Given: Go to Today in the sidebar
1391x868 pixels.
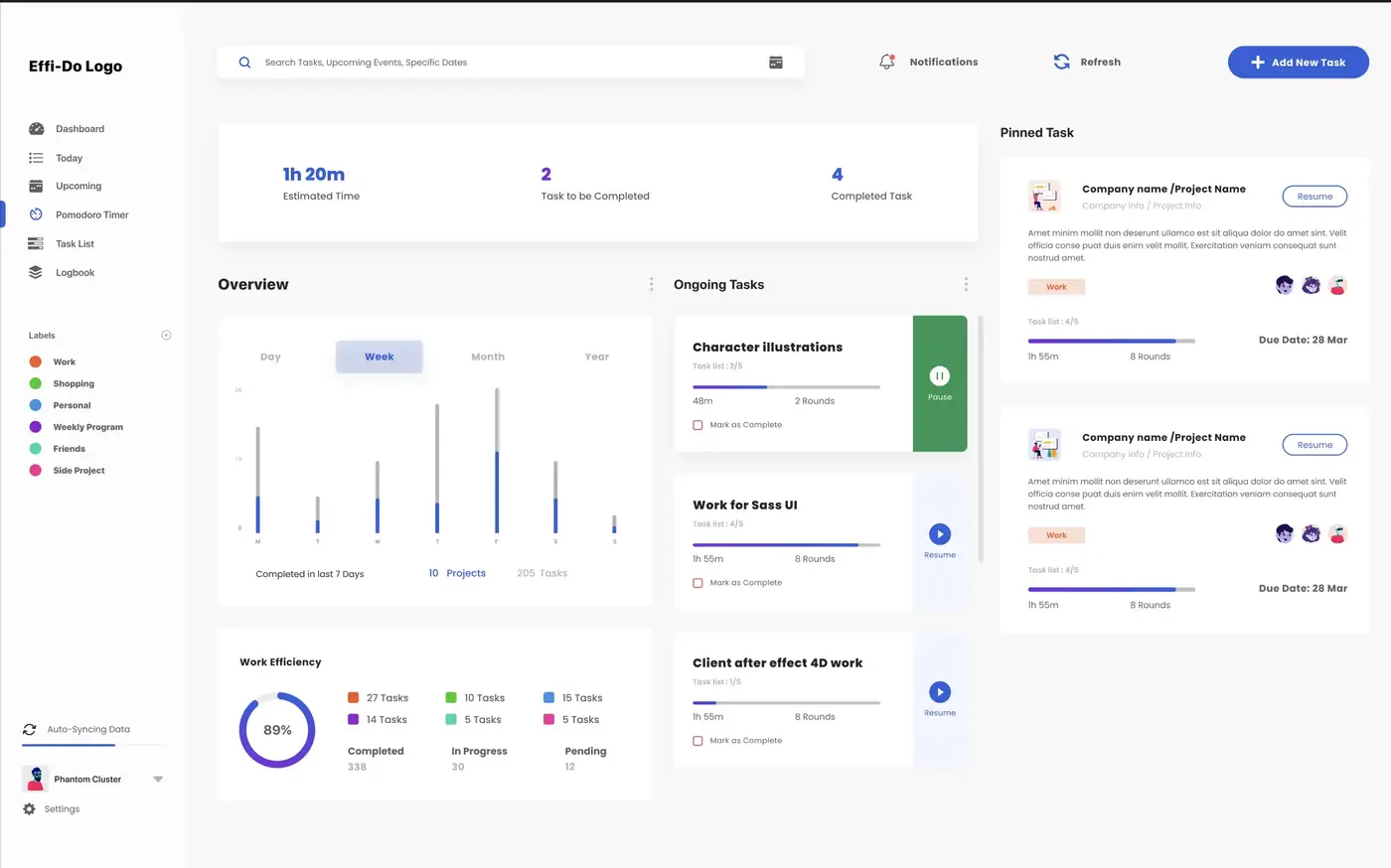Looking at the screenshot, I should 70,158.
